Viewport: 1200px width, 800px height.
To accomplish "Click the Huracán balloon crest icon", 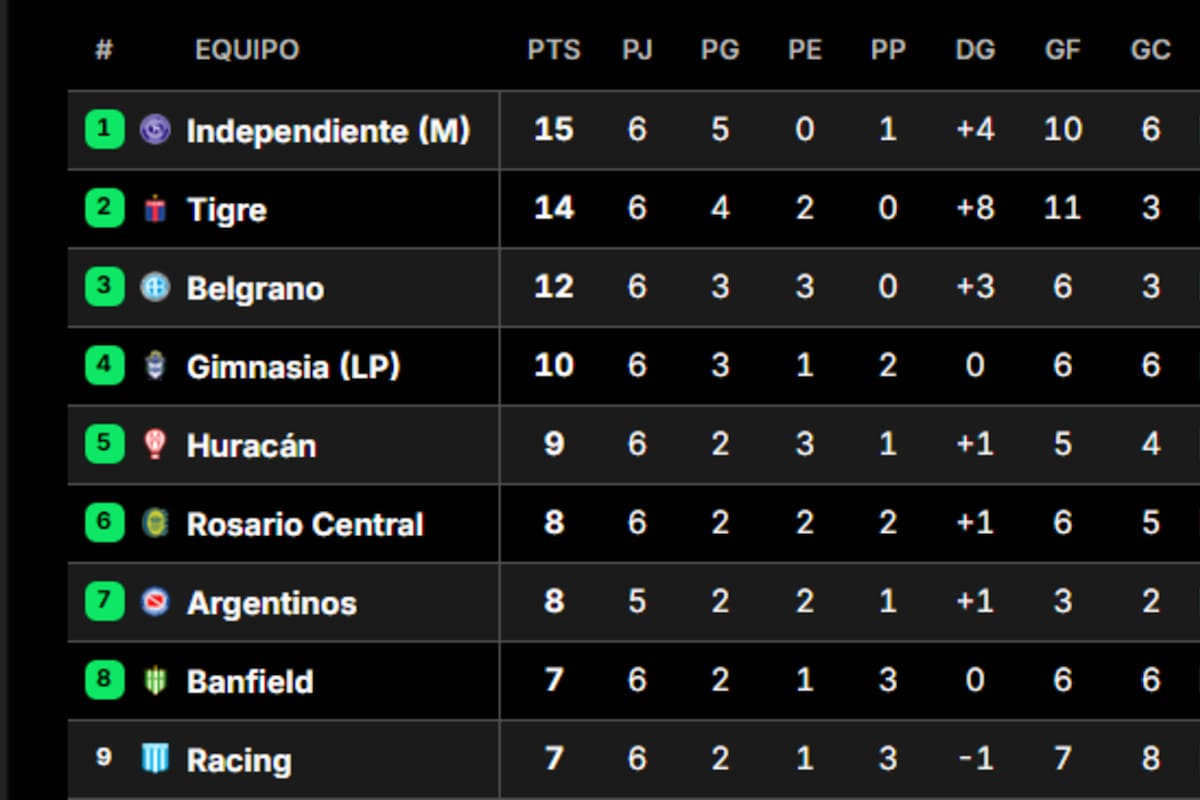I will tap(155, 444).
